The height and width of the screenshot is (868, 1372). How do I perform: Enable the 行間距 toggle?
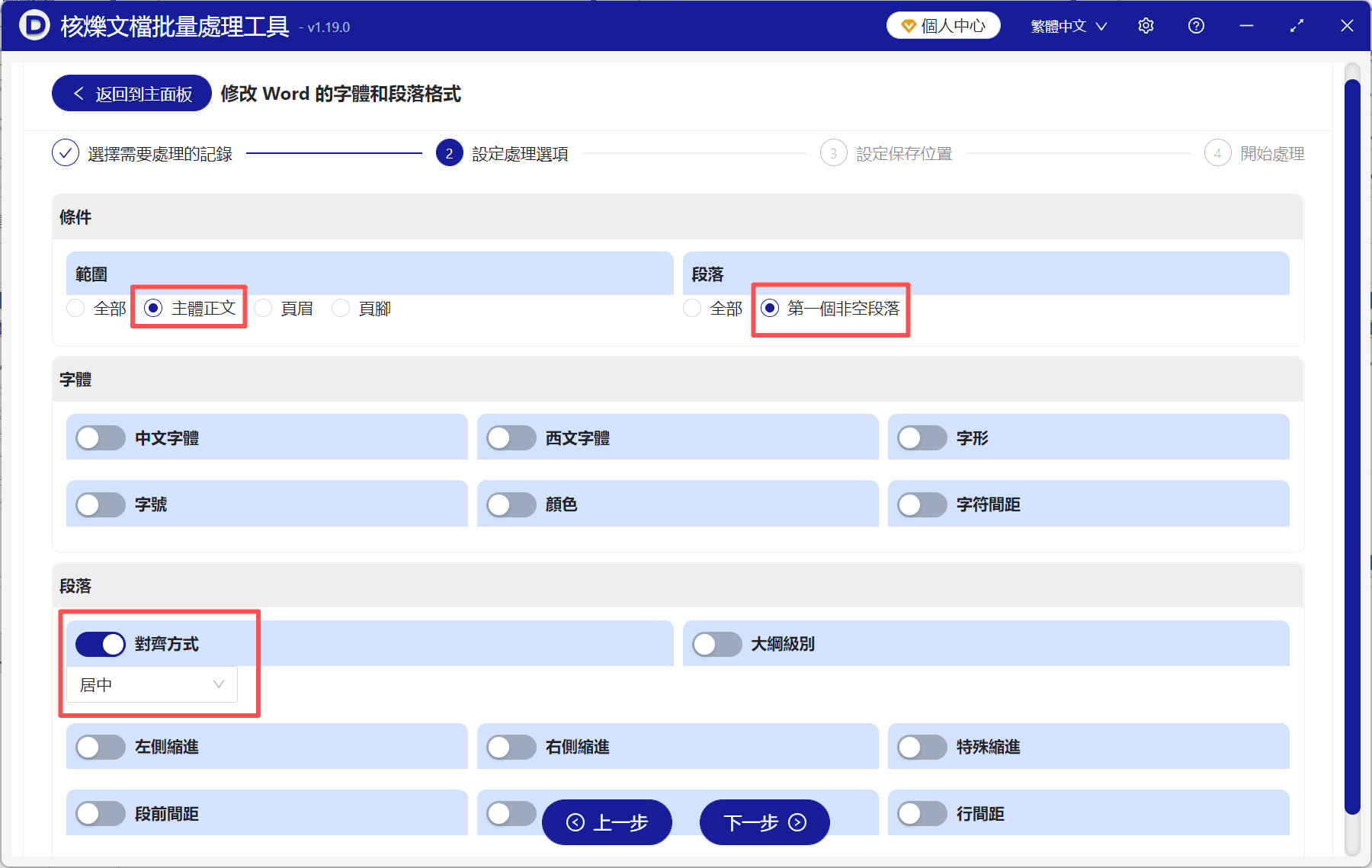pyautogui.click(x=922, y=813)
